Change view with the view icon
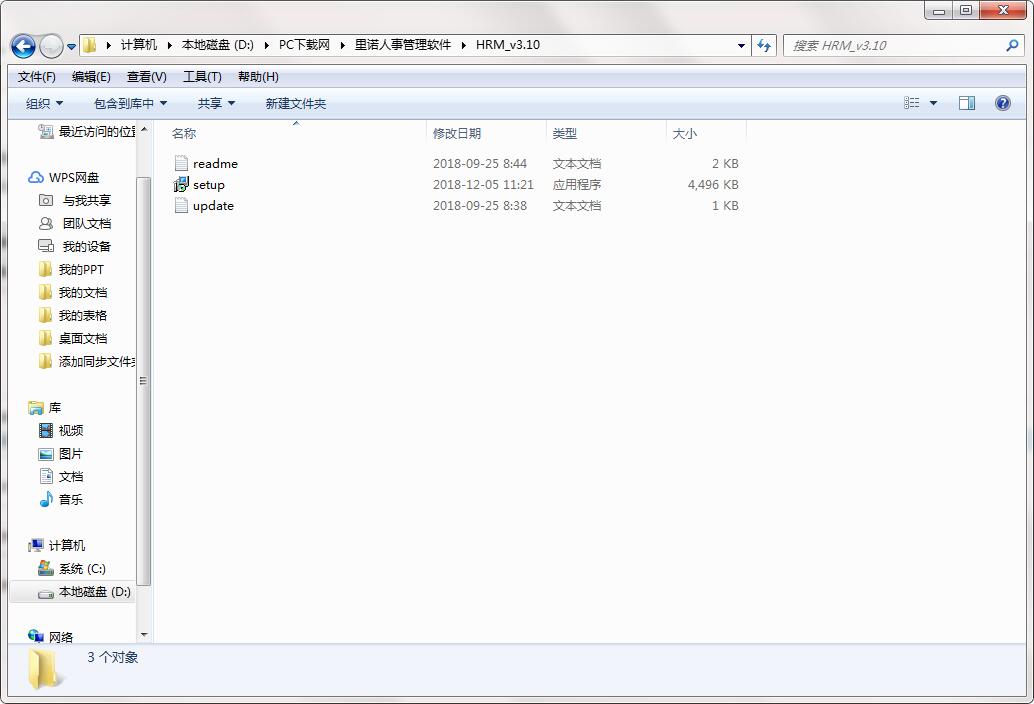Image resolution: width=1034 pixels, height=704 pixels. (x=911, y=103)
